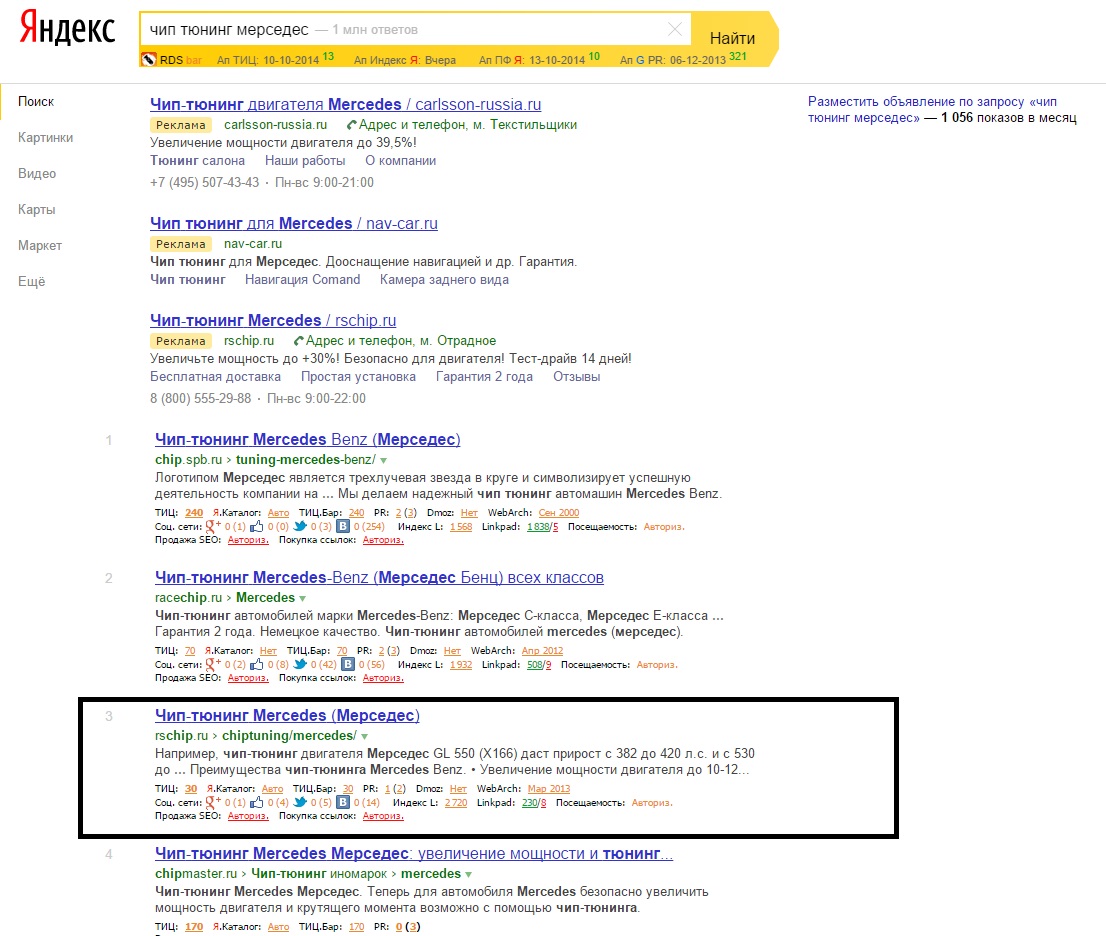Select the Поиск tab

point(36,102)
